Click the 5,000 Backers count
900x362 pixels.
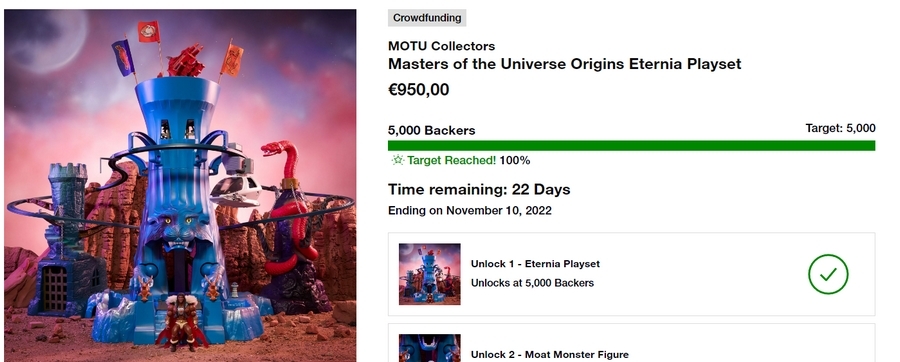[432, 130]
